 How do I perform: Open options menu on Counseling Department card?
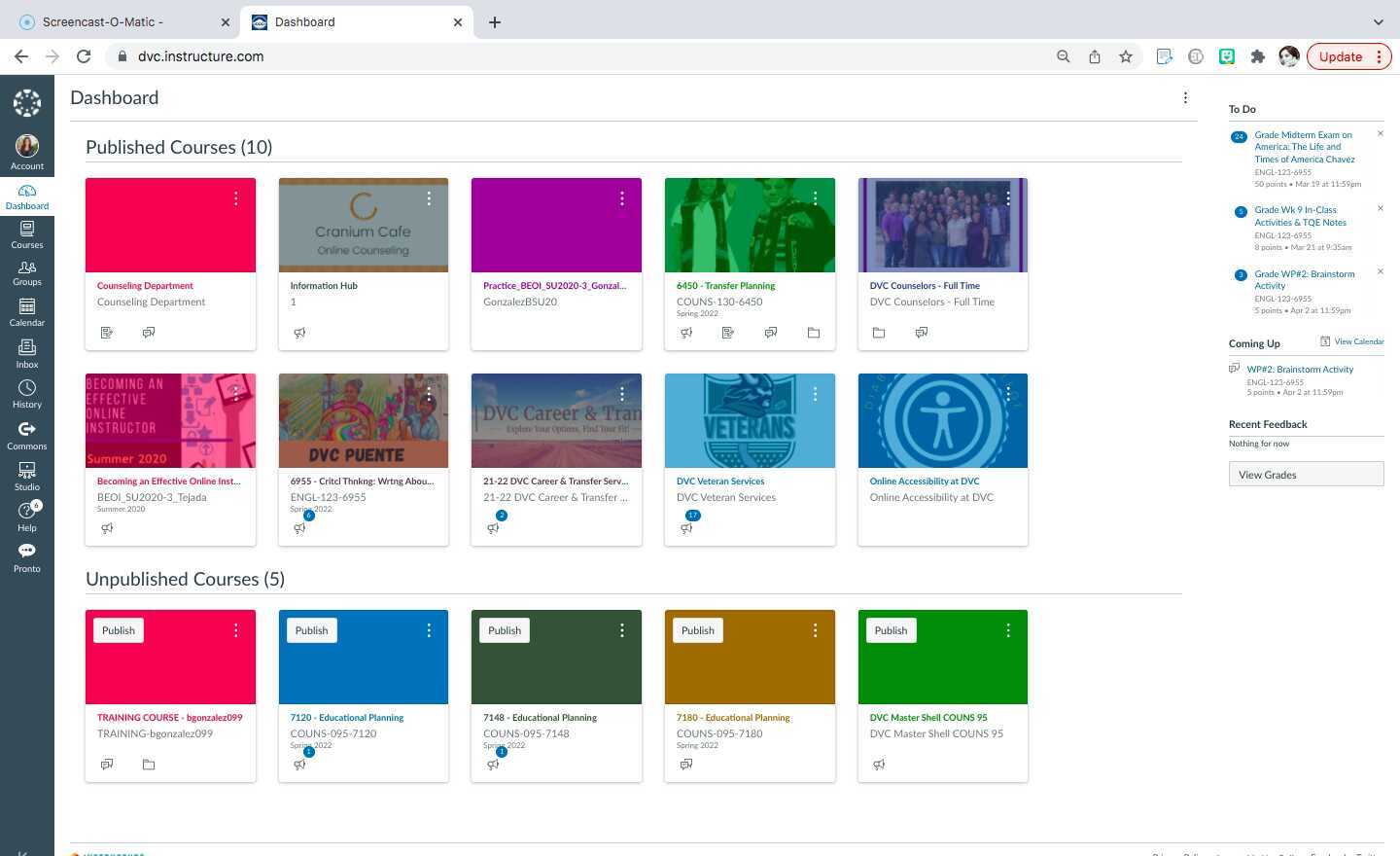tap(235, 198)
